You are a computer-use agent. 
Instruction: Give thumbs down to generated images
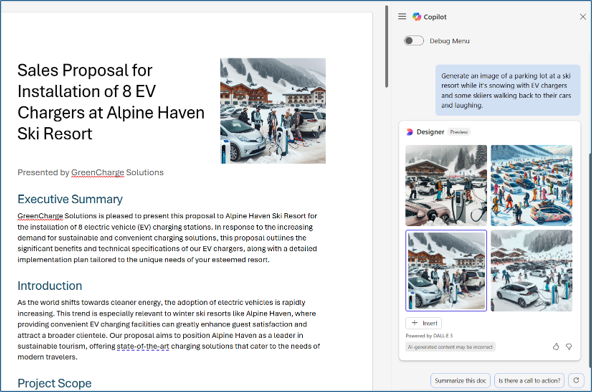click(x=569, y=346)
